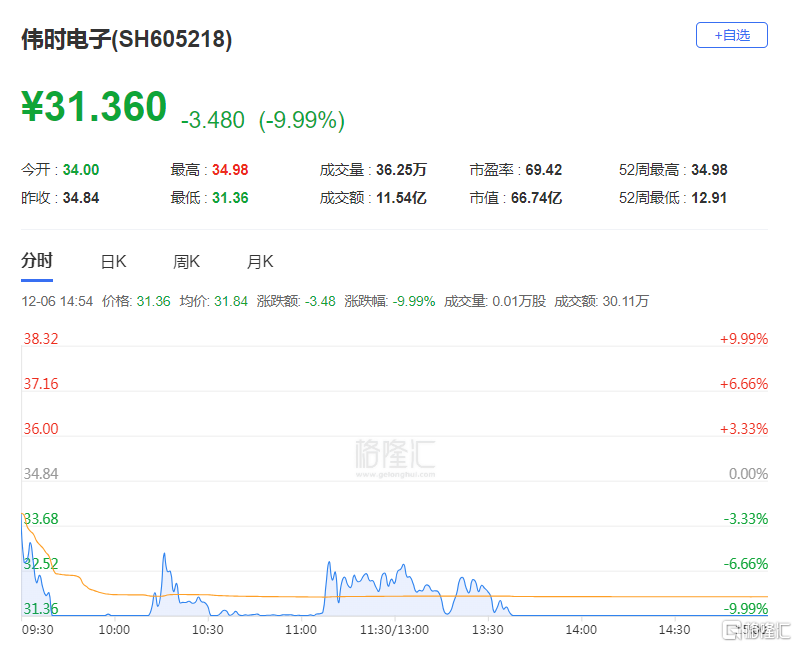
Task: Click price peak near 10:15 on chart
Action: point(164,554)
